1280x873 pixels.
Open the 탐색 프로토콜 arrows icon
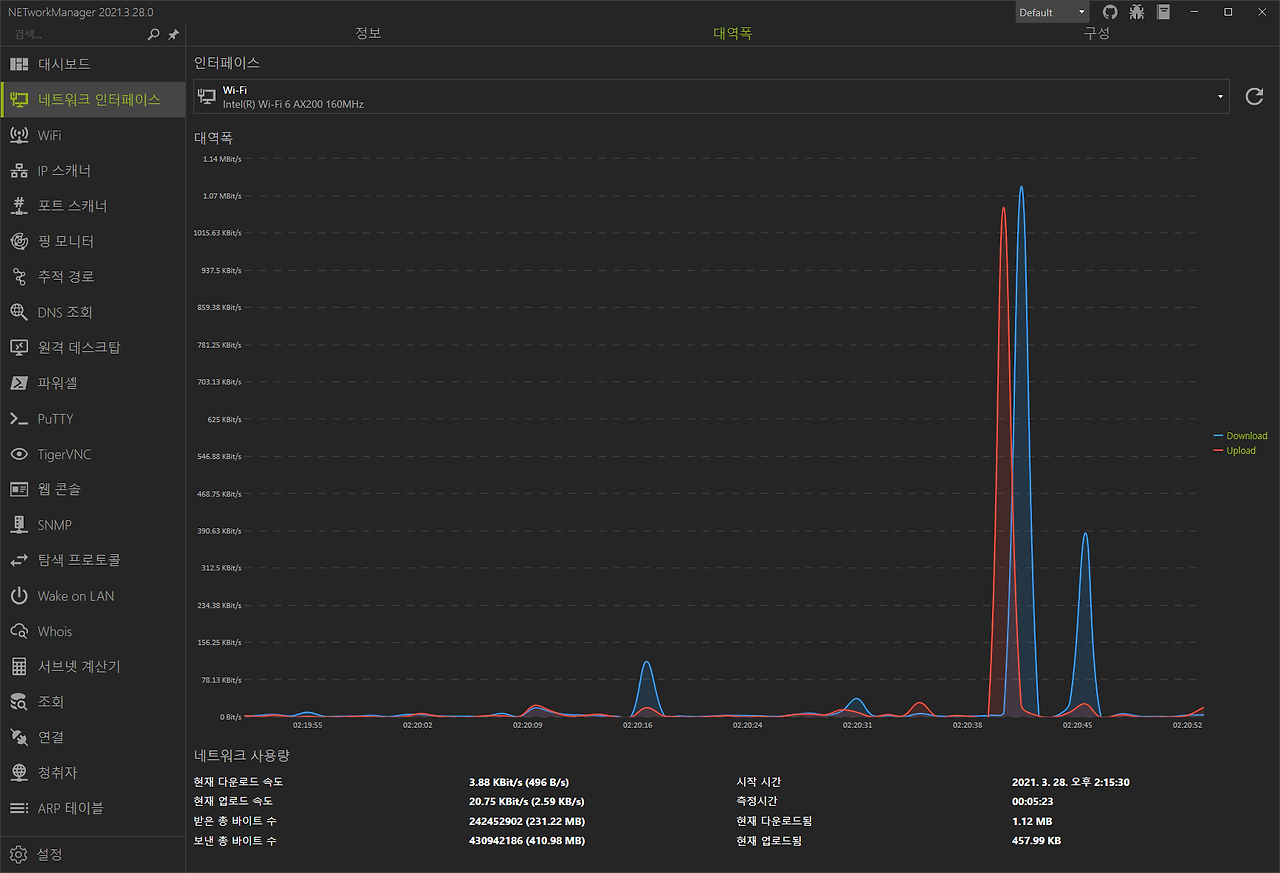pyautogui.click(x=19, y=560)
